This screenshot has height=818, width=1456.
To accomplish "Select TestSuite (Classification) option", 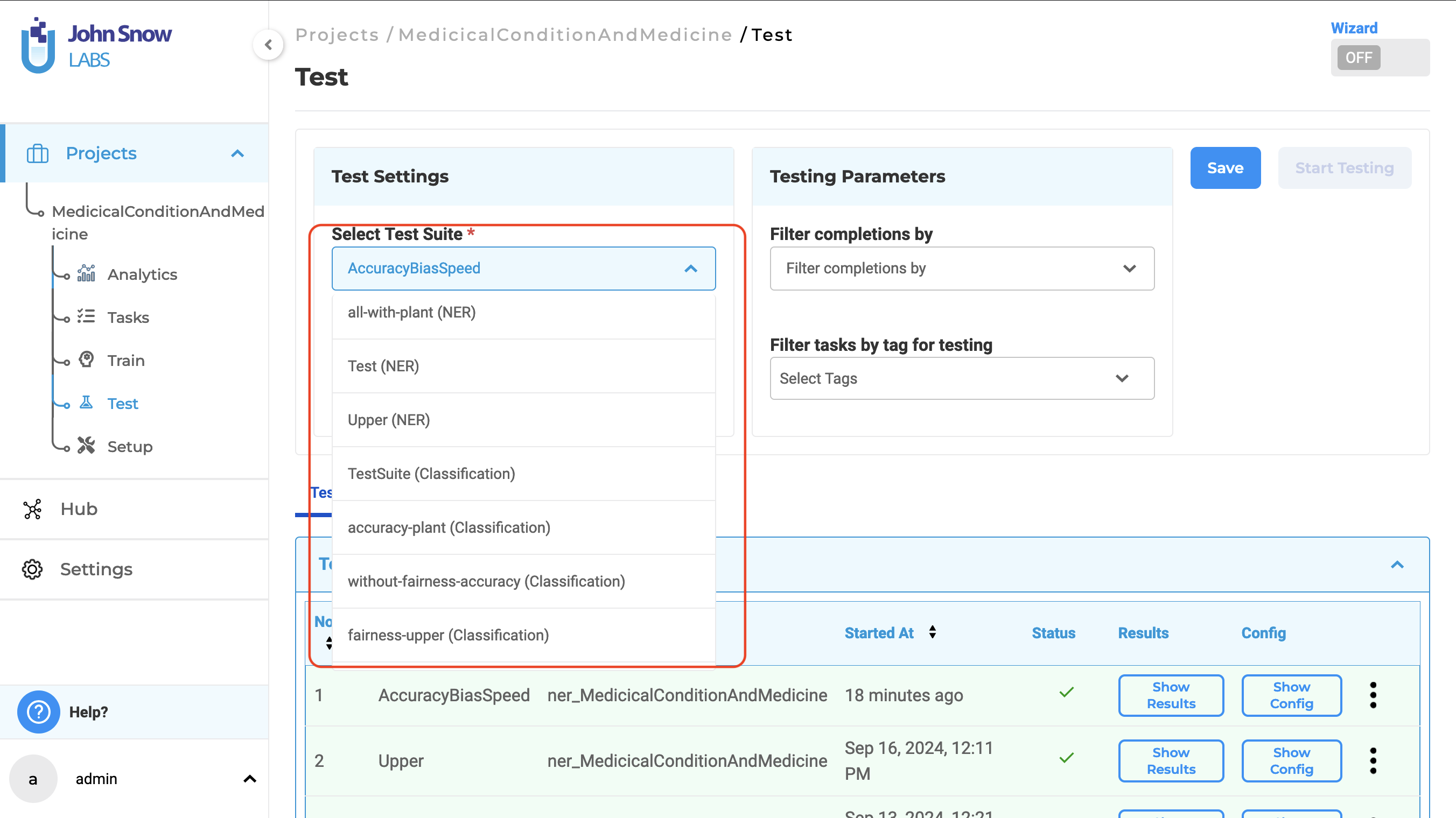I will pos(524,474).
